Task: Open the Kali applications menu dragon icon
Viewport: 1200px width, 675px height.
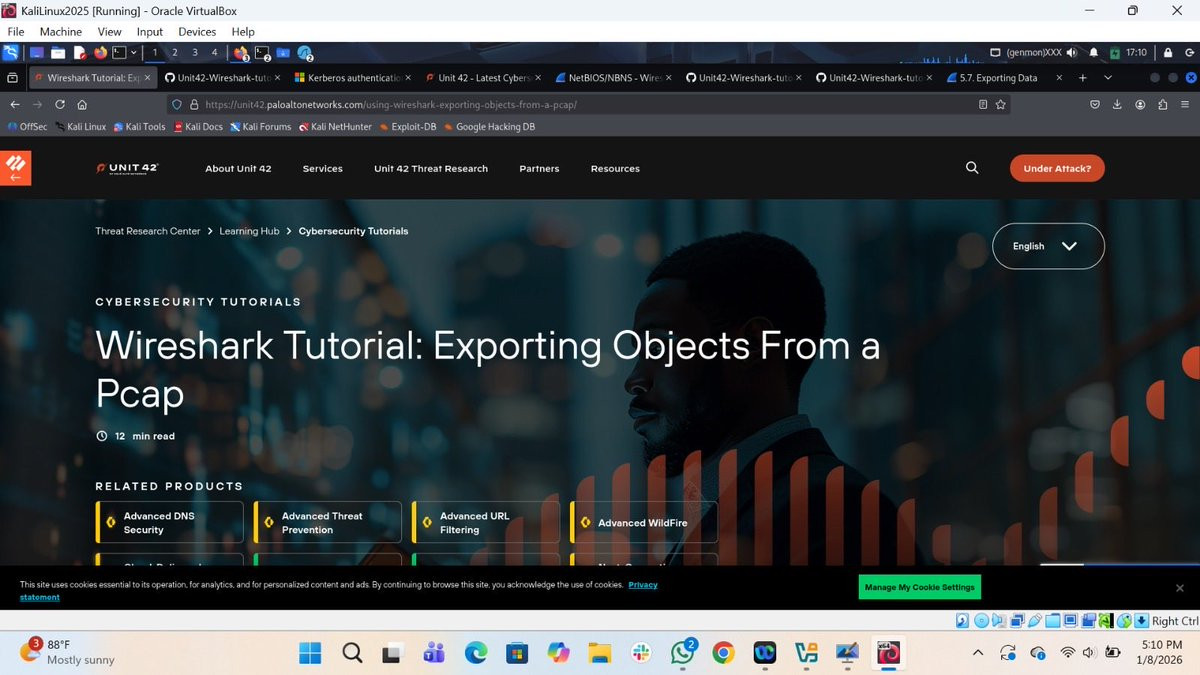Action: point(10,52)
